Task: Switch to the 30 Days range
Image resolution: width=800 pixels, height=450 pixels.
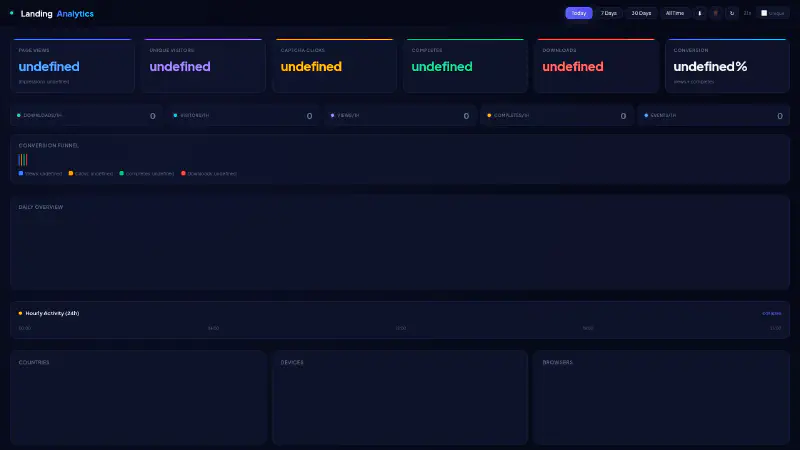Action: tap(641, 13)
